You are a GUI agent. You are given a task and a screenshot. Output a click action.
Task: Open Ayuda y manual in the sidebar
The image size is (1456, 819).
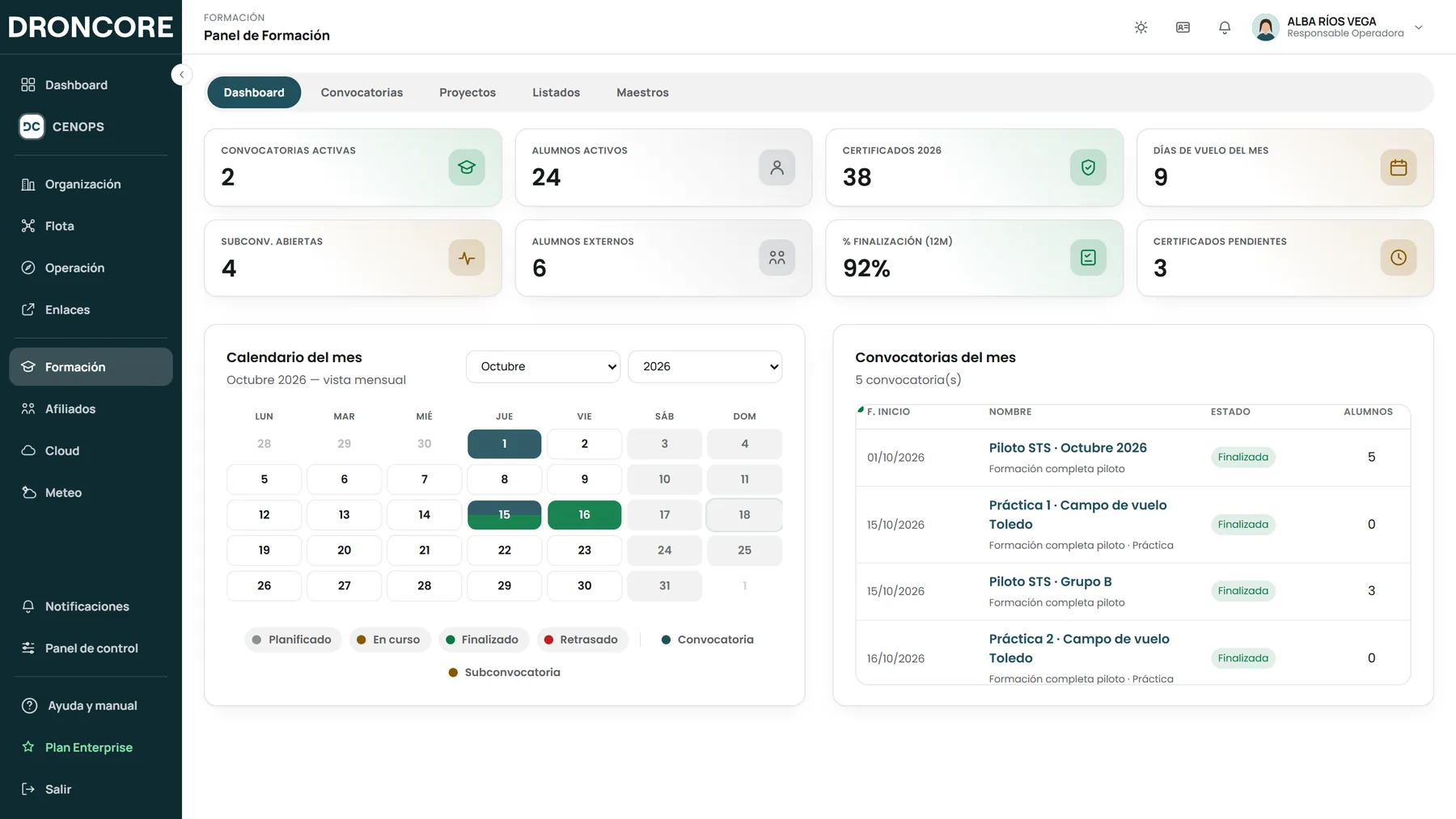91,706
